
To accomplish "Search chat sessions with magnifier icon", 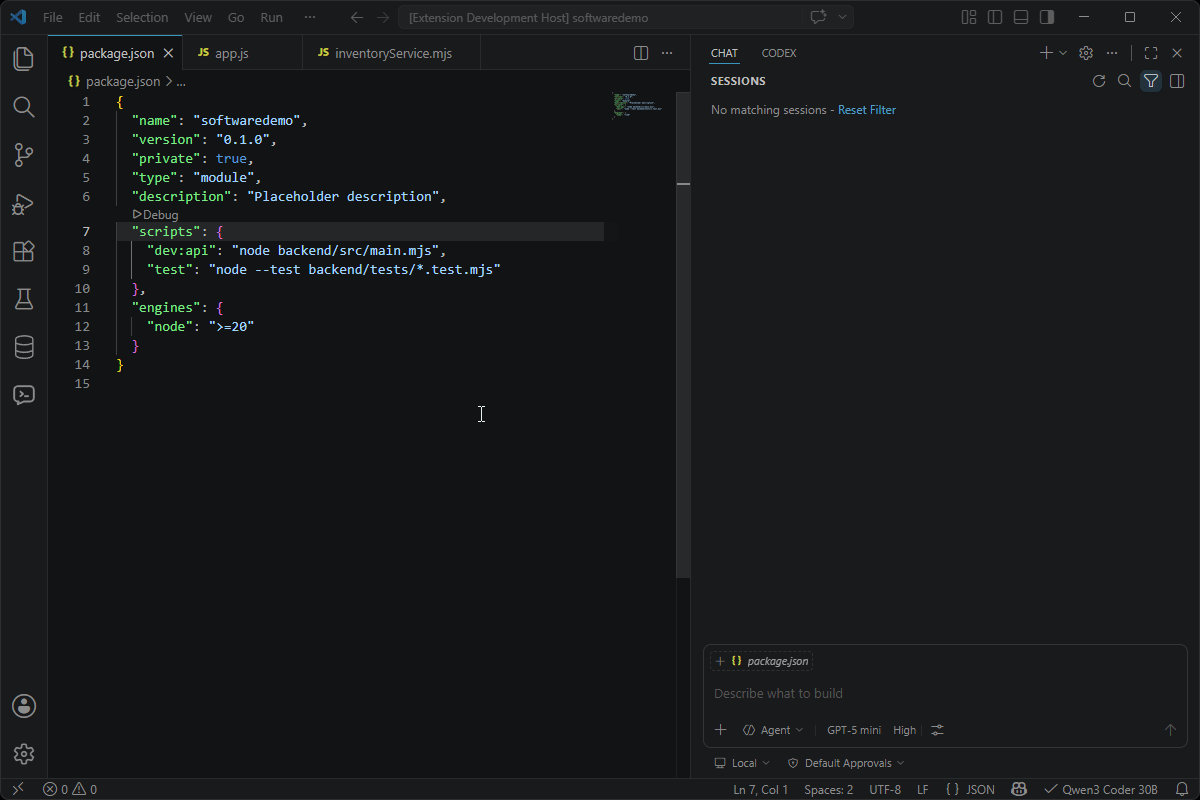I will click(x=1125, y=81).
